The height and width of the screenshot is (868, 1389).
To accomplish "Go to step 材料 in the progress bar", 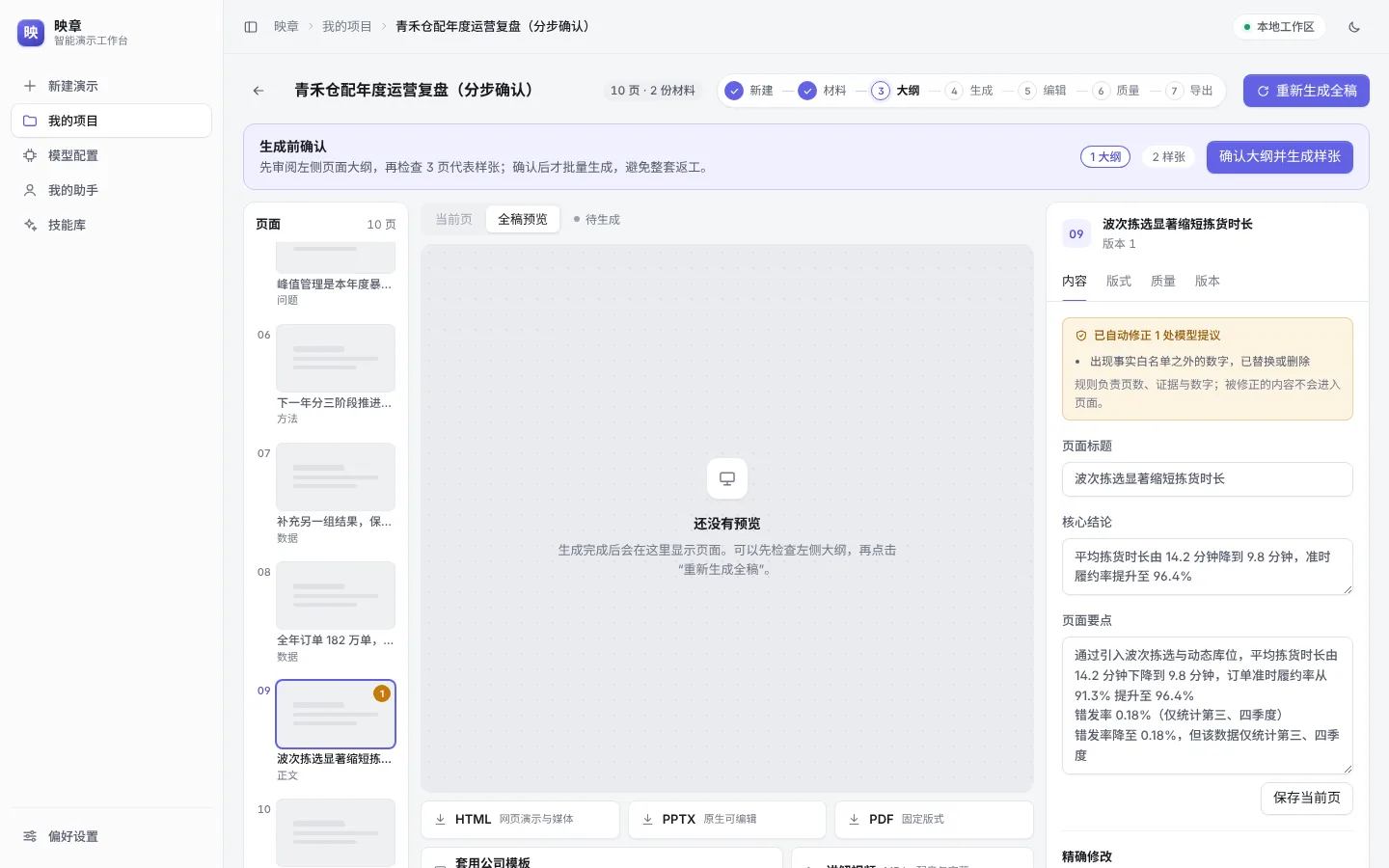I will coord(823,91).
